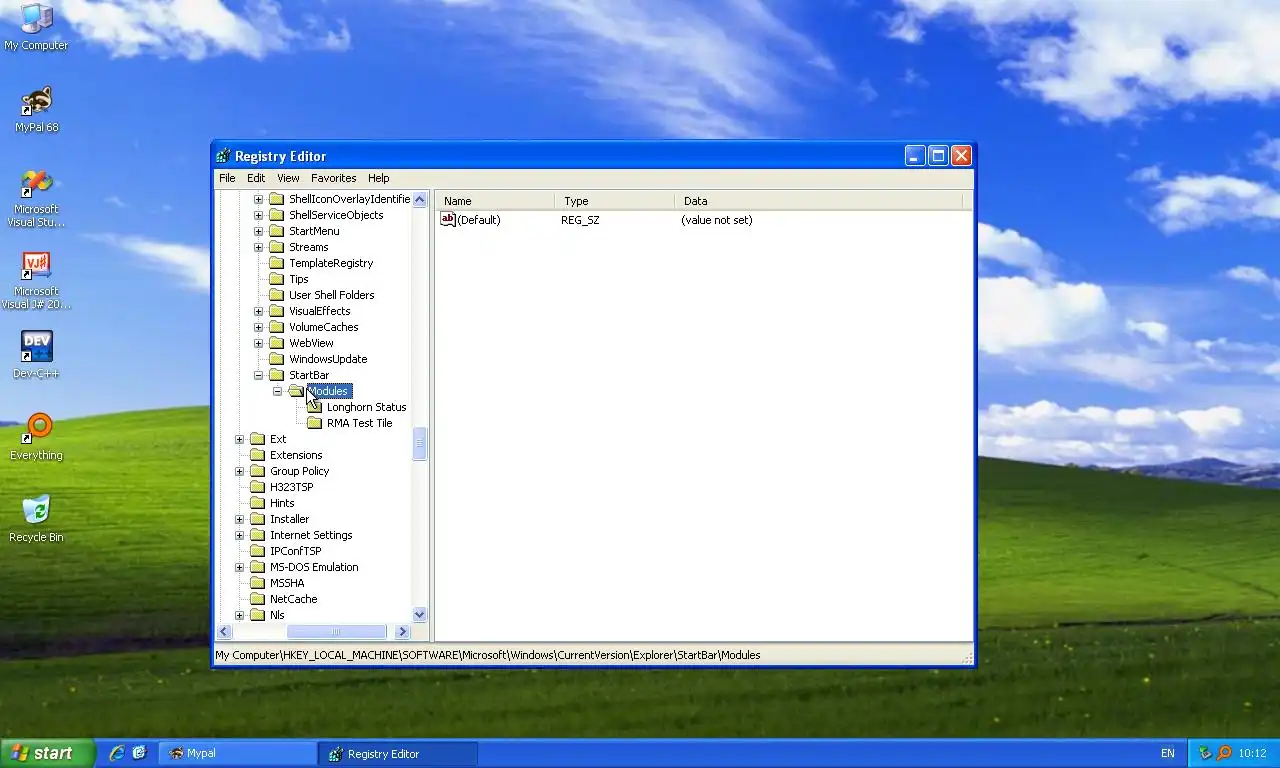The height and width of the screenshot is (768, 1280).
Task: Expand the WebView key
Action: [x=258, y=343]
